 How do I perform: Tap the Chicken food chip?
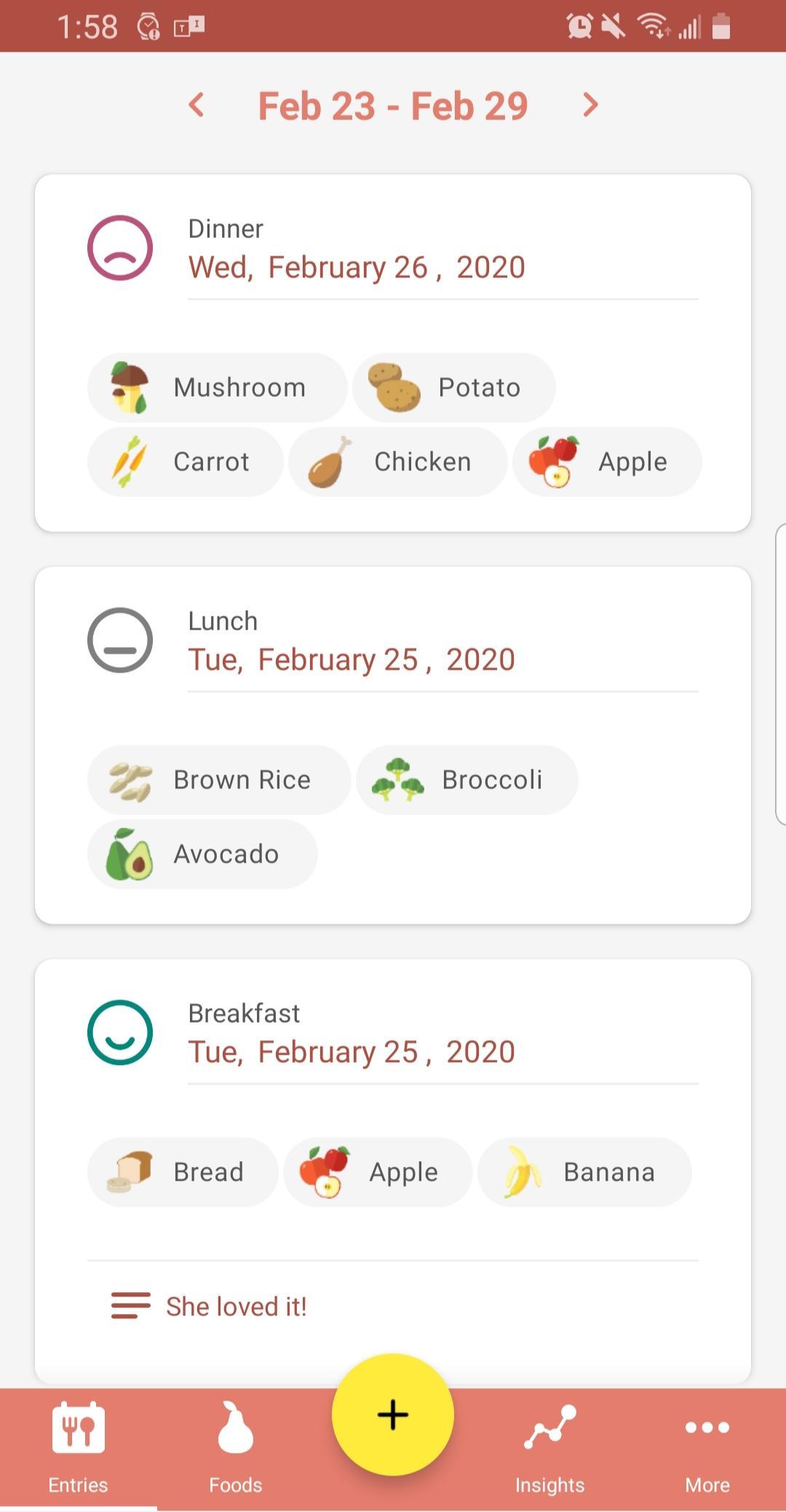coord(397,462)
